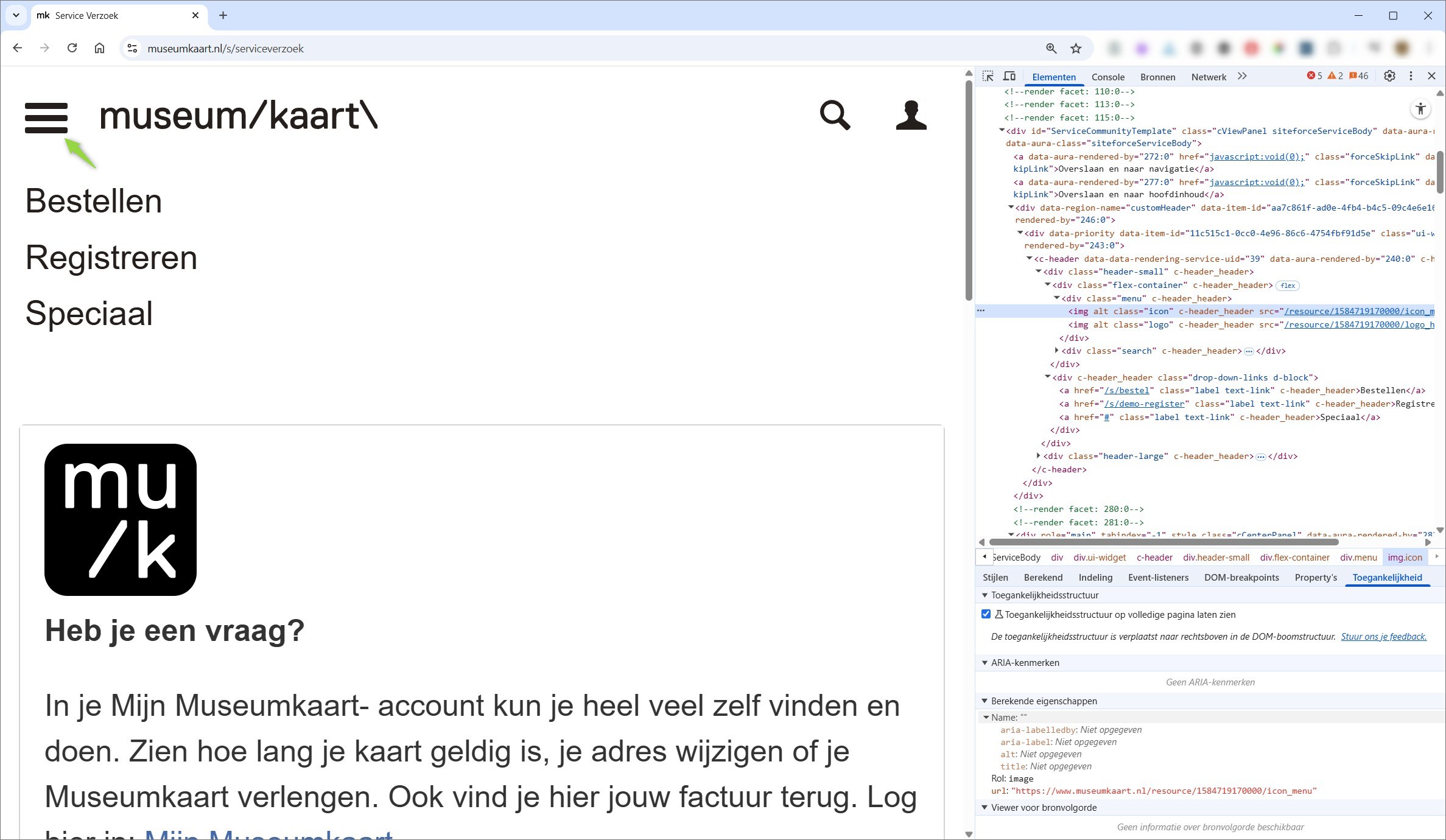Open the /s/bestel href link

(x=1126, y=391)
